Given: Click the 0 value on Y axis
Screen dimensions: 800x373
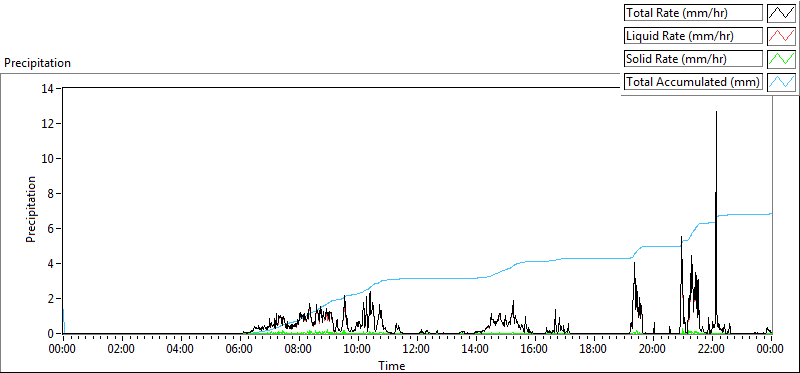Looking at the screenshot, I should coord(53,334).
